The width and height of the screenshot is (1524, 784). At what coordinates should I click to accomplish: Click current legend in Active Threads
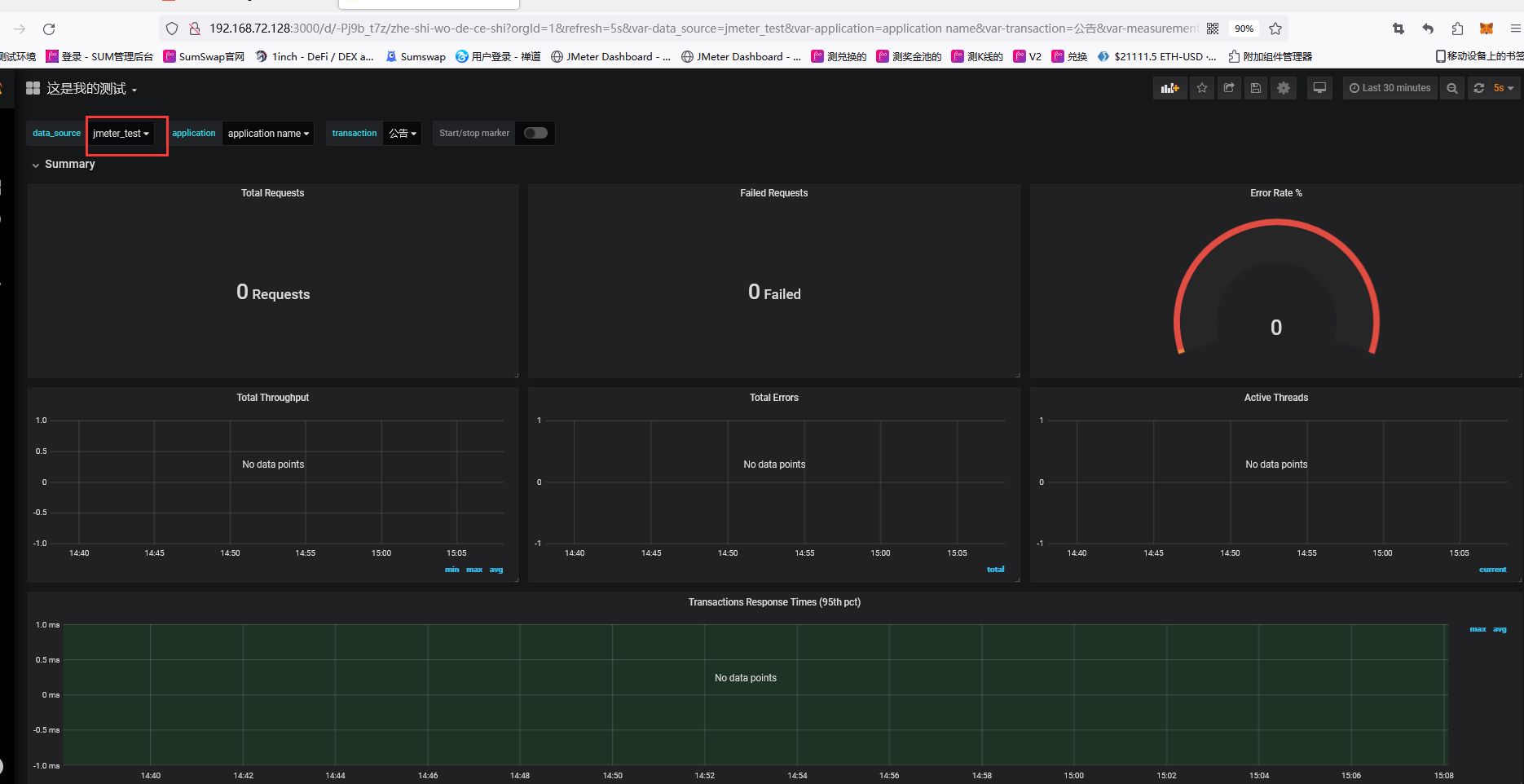[1493, 570]
